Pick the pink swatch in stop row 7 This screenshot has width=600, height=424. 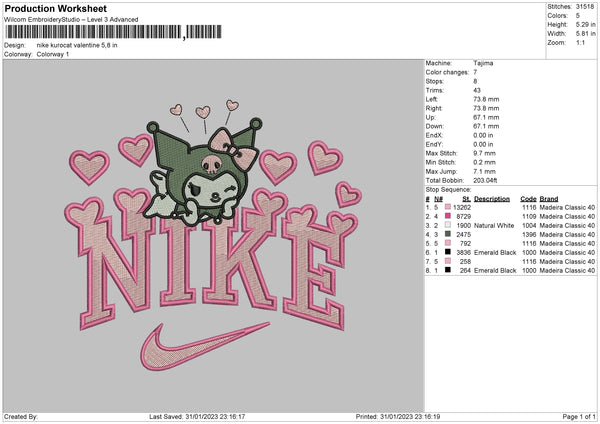[x=448, y=261]
